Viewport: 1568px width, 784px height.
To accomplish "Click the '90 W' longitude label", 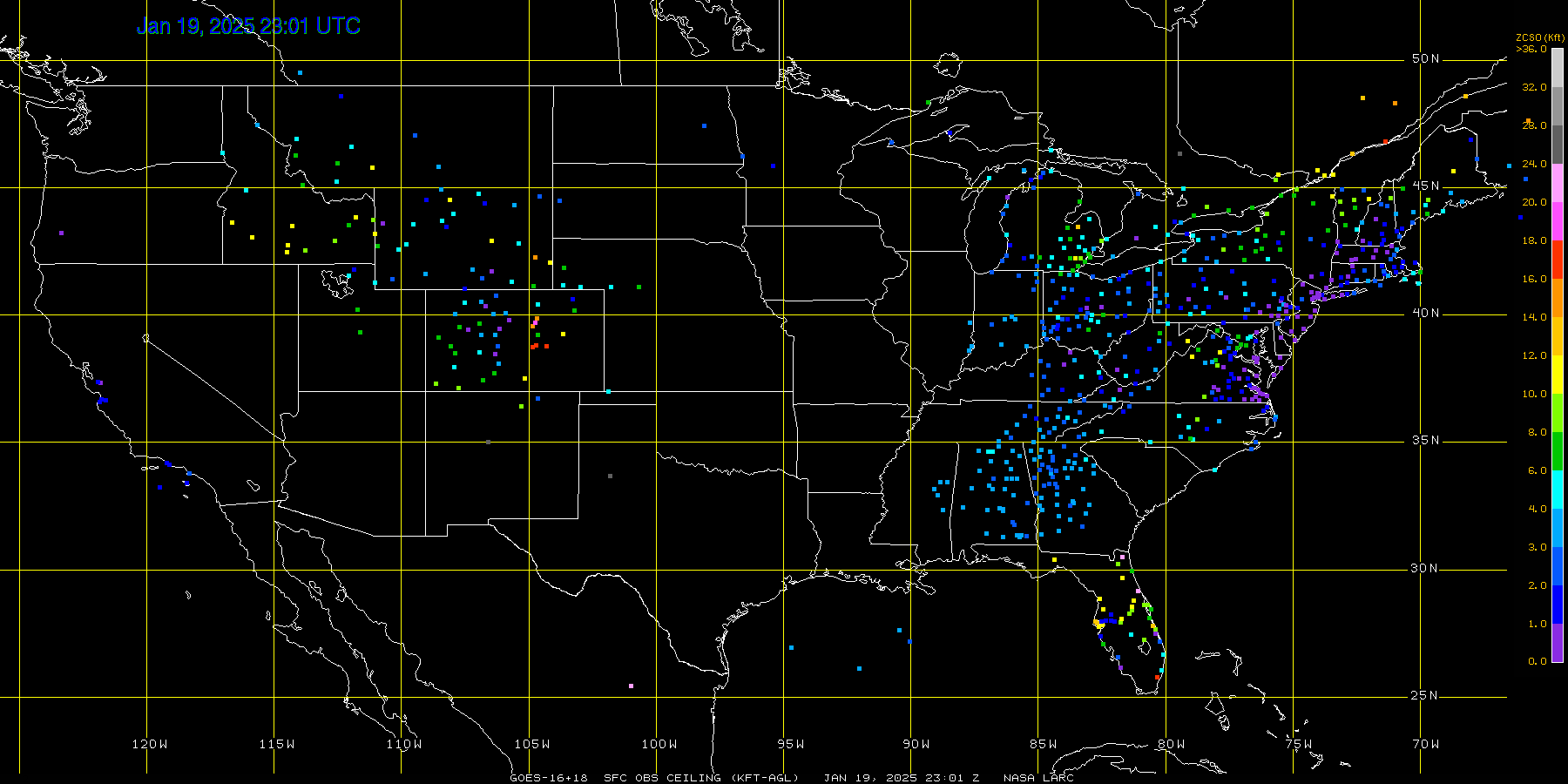I will click(916, 744).
